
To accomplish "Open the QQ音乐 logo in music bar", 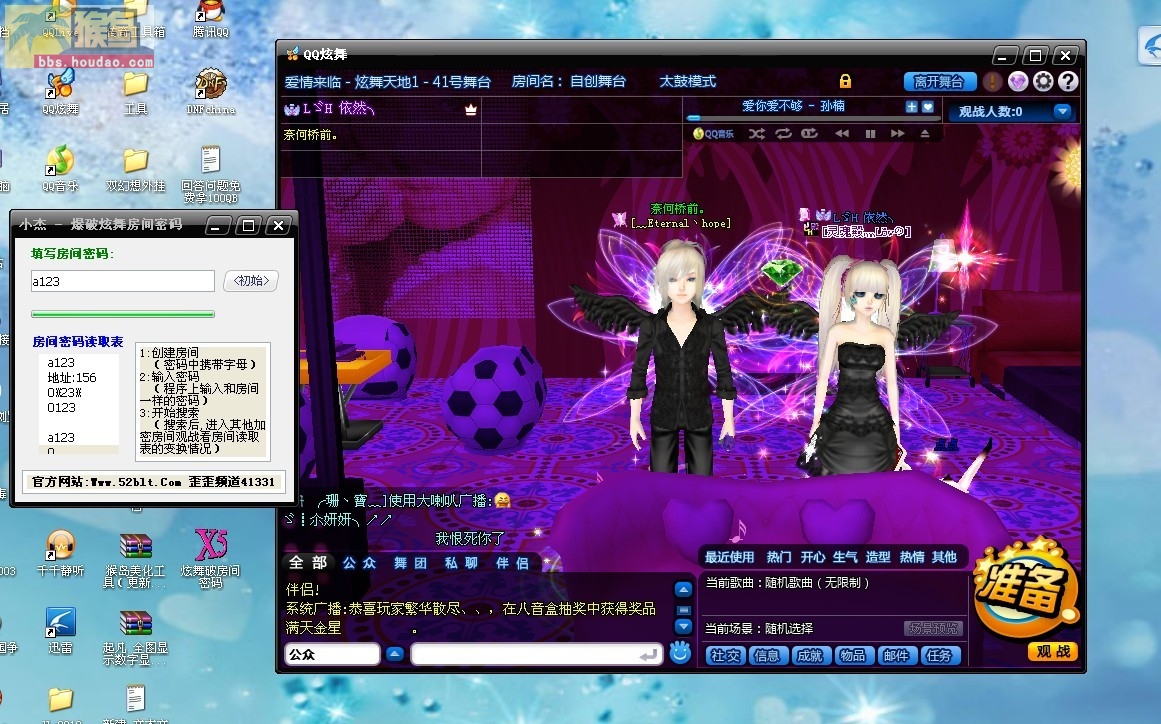I will 713,134.
